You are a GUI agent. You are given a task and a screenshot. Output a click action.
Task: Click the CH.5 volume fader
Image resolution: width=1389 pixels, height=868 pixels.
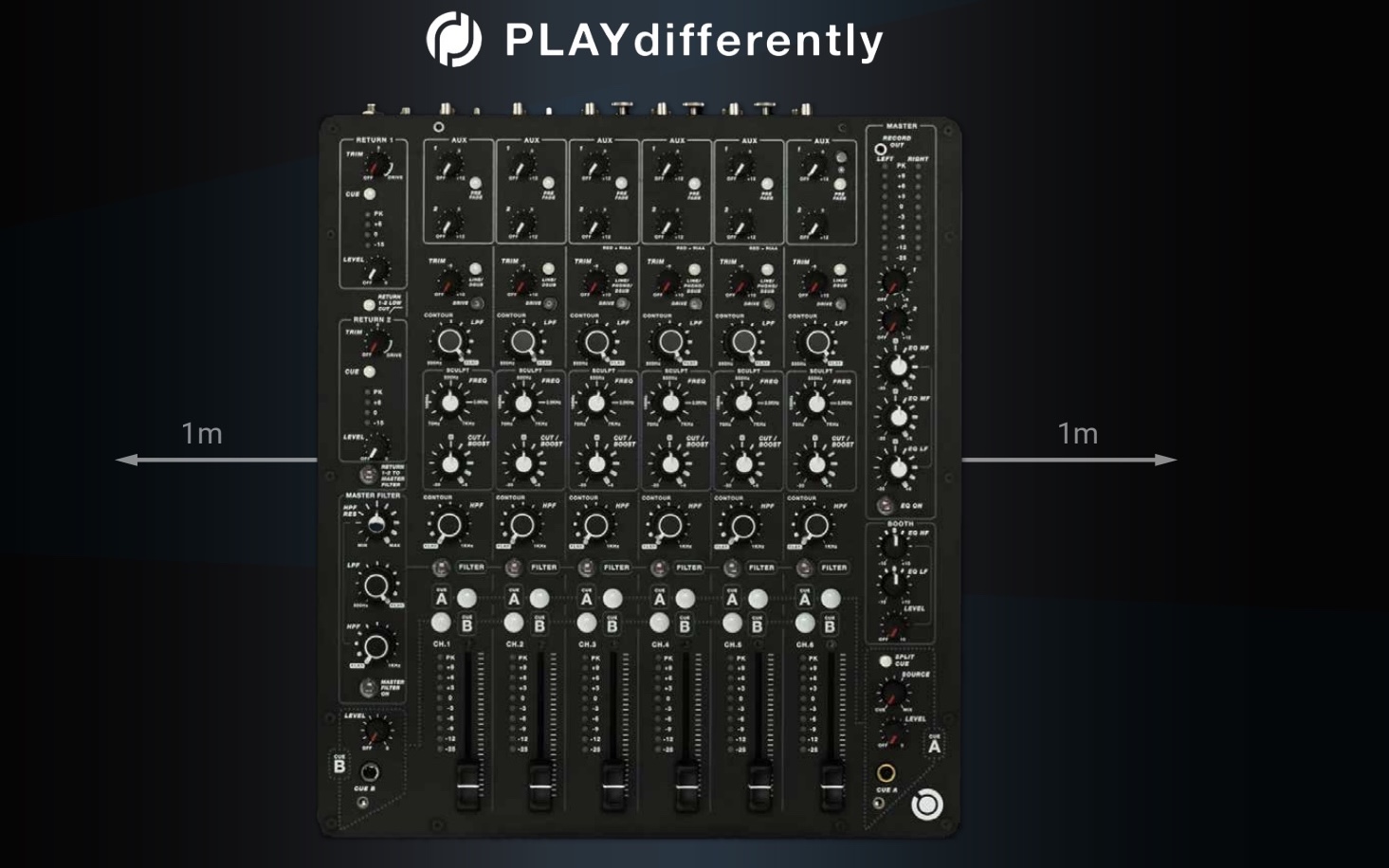point(758,785)
